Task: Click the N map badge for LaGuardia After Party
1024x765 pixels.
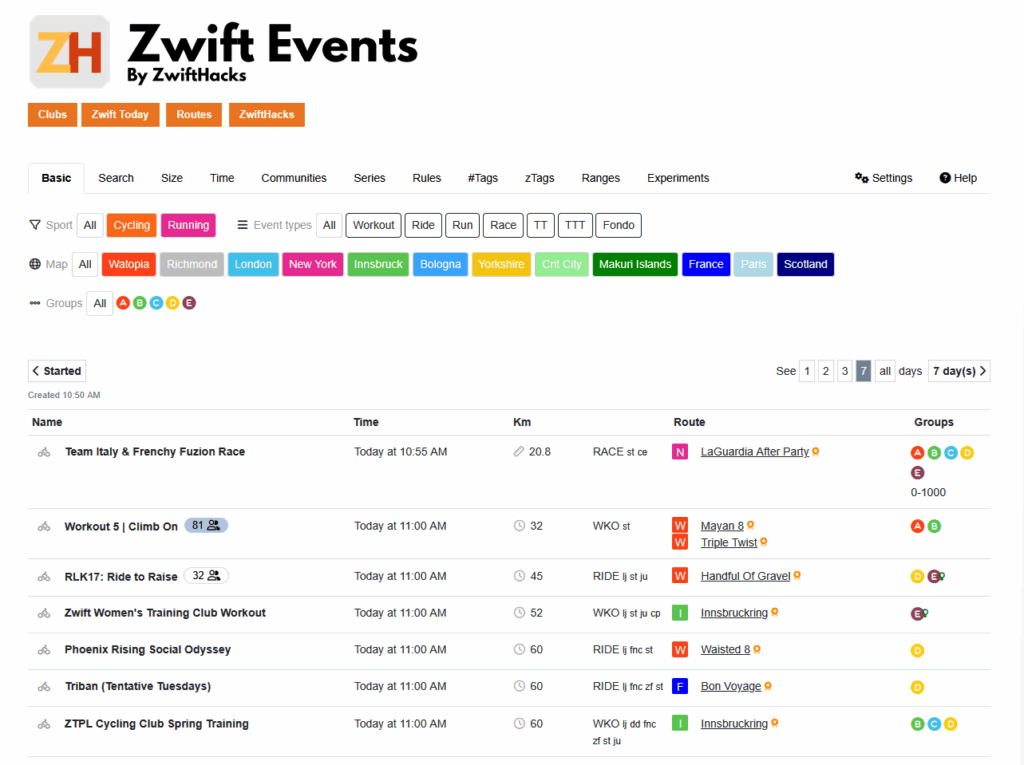Action: coord(680,452)
